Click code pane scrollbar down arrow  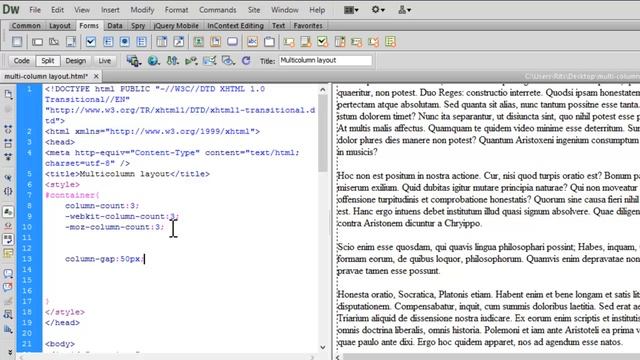(323, 347)
